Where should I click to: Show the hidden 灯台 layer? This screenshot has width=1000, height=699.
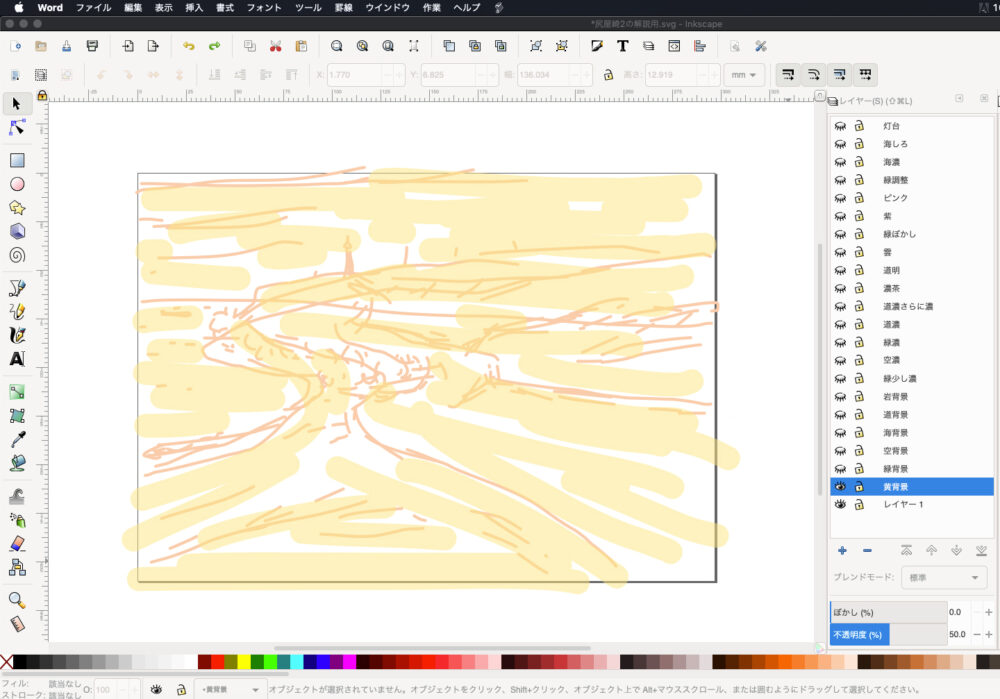tap(840, 126)
